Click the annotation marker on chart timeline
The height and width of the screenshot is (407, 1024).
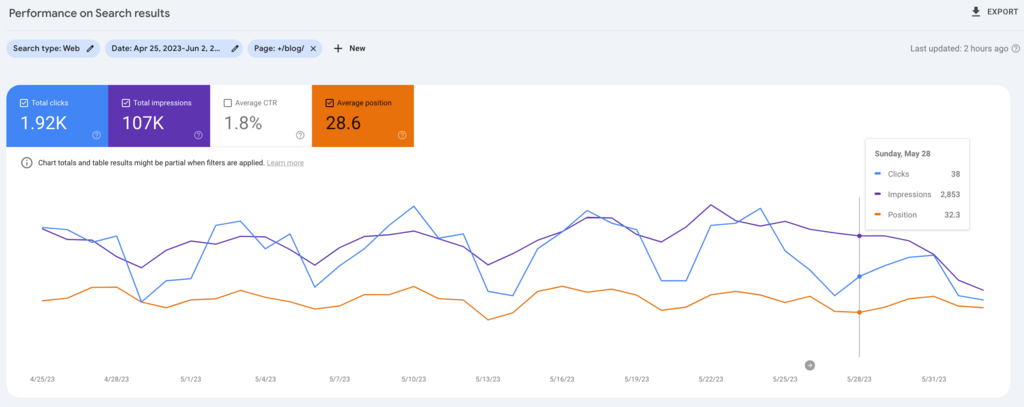pos(810,365)
